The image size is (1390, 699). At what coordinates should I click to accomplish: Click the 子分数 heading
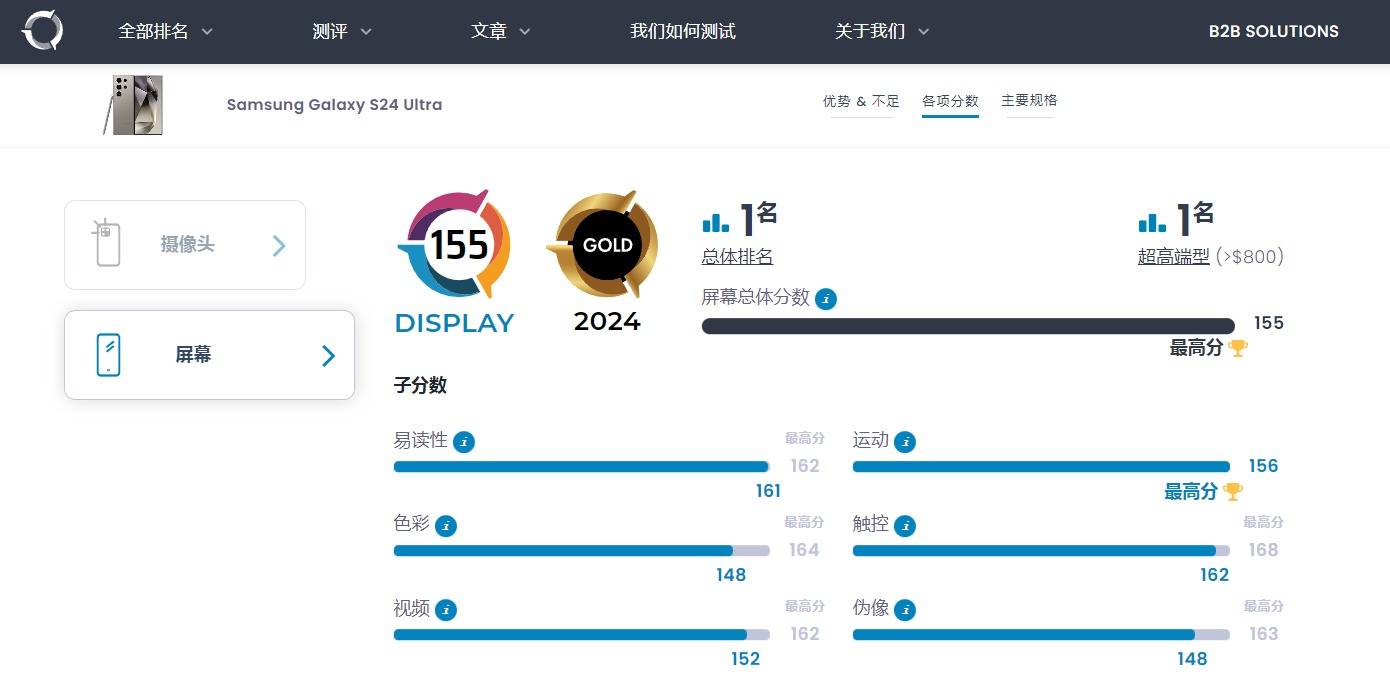420,385
